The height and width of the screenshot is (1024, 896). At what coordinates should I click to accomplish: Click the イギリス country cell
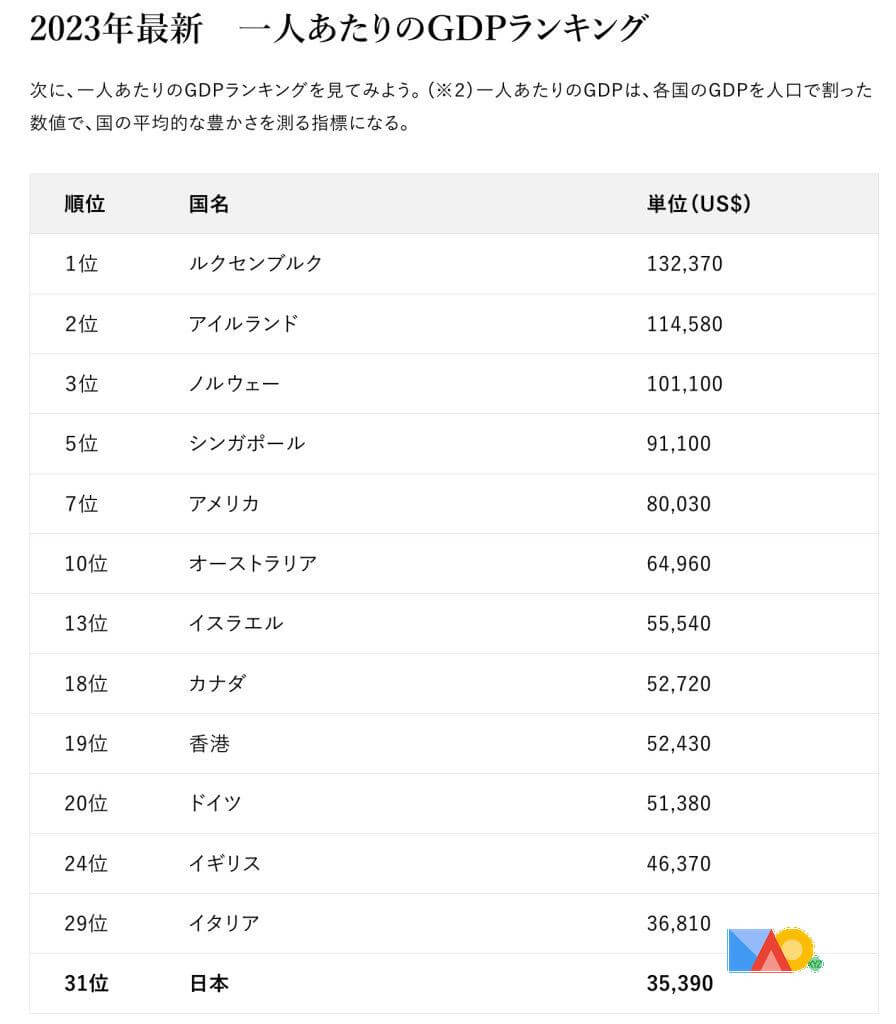[x=224, y=864]
